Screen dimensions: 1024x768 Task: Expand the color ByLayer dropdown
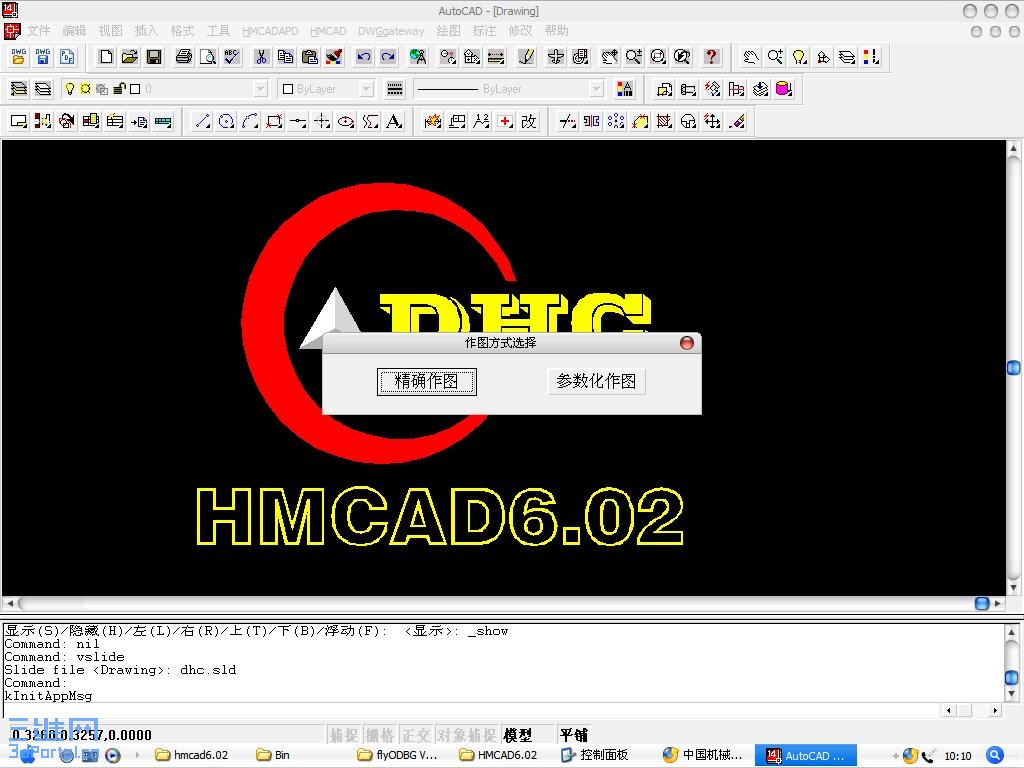(x=367, y=89)
